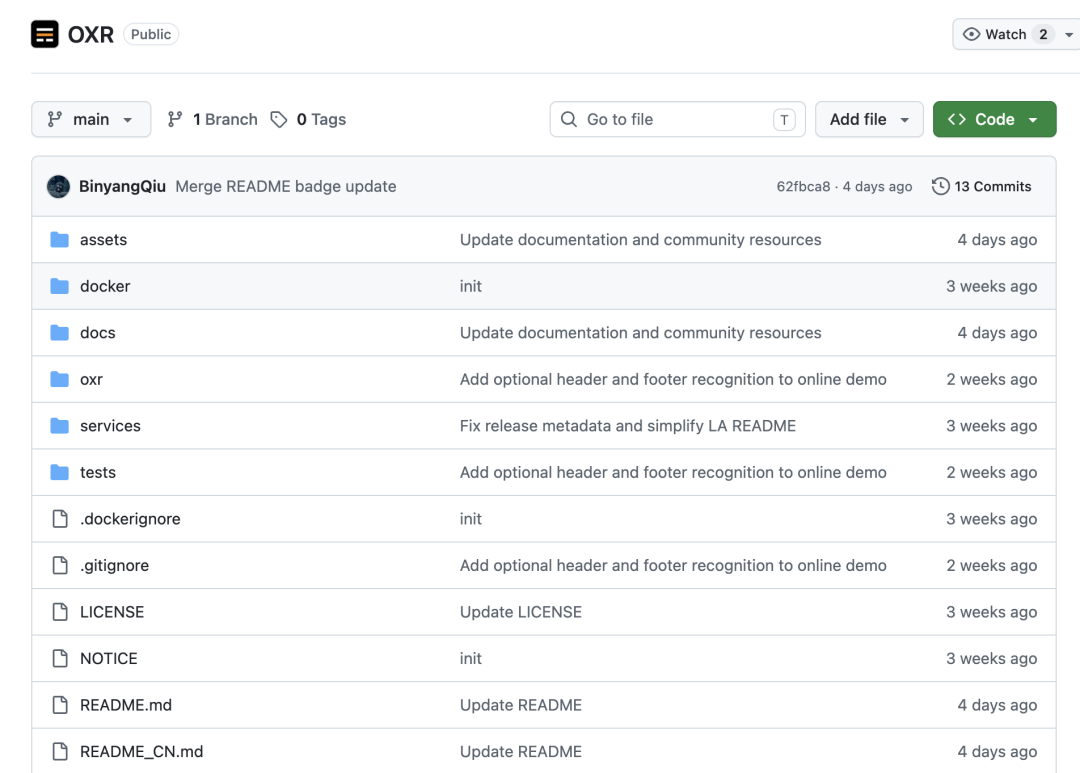Click BinyangQiu's avatar image
1080x773 pixels.
59,187
